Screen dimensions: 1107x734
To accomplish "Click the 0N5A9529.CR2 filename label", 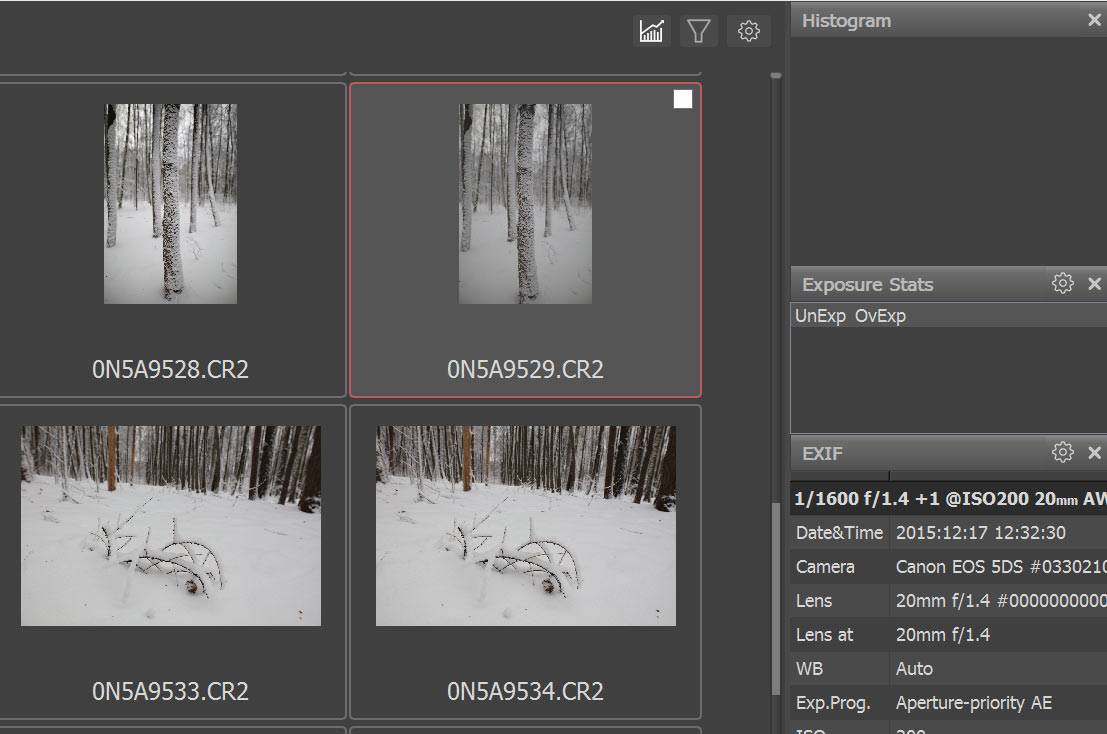I will (x=525, y=369).
